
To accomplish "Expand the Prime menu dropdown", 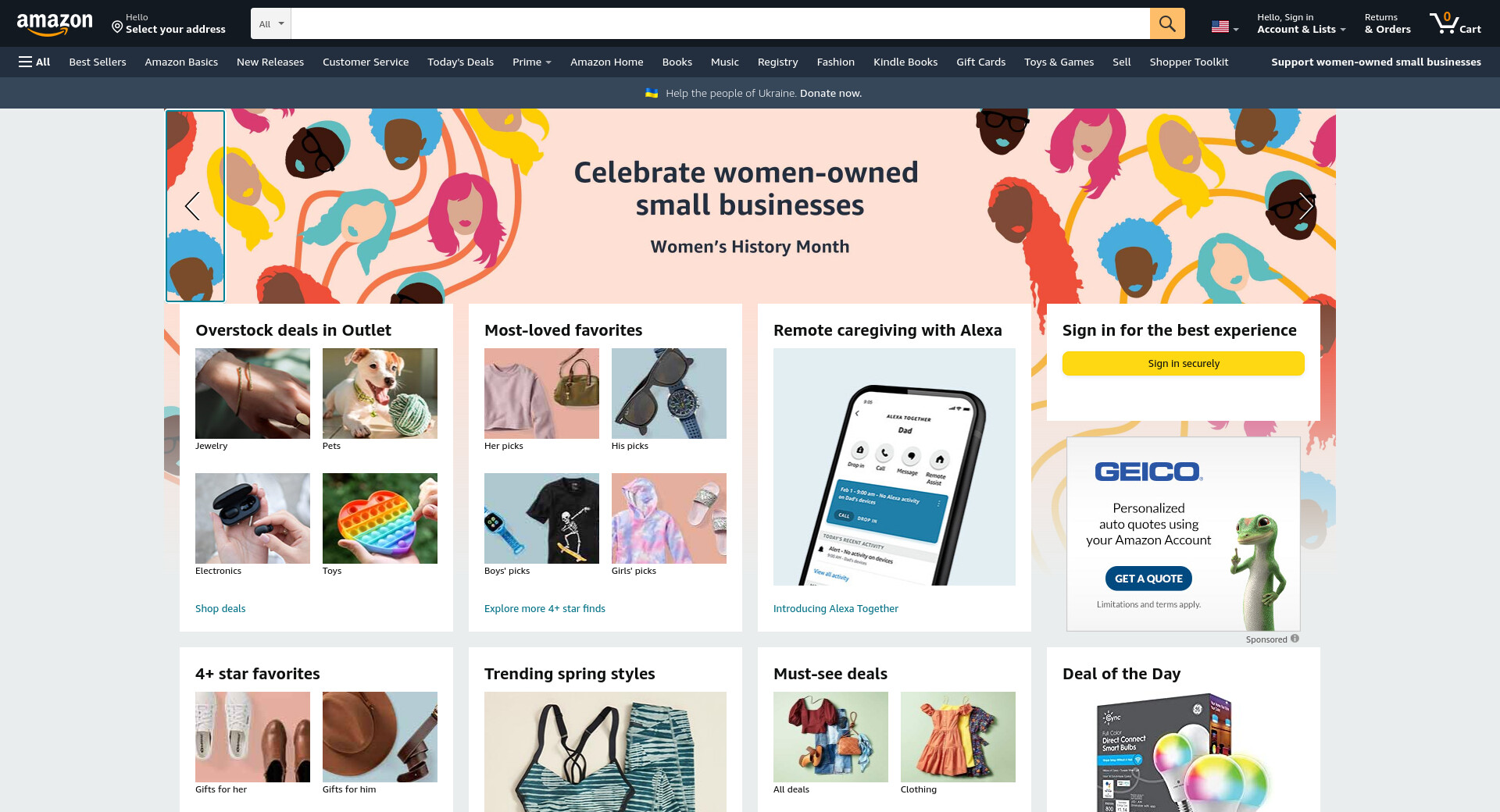I will pyautogui.click(x=532, y=62).
